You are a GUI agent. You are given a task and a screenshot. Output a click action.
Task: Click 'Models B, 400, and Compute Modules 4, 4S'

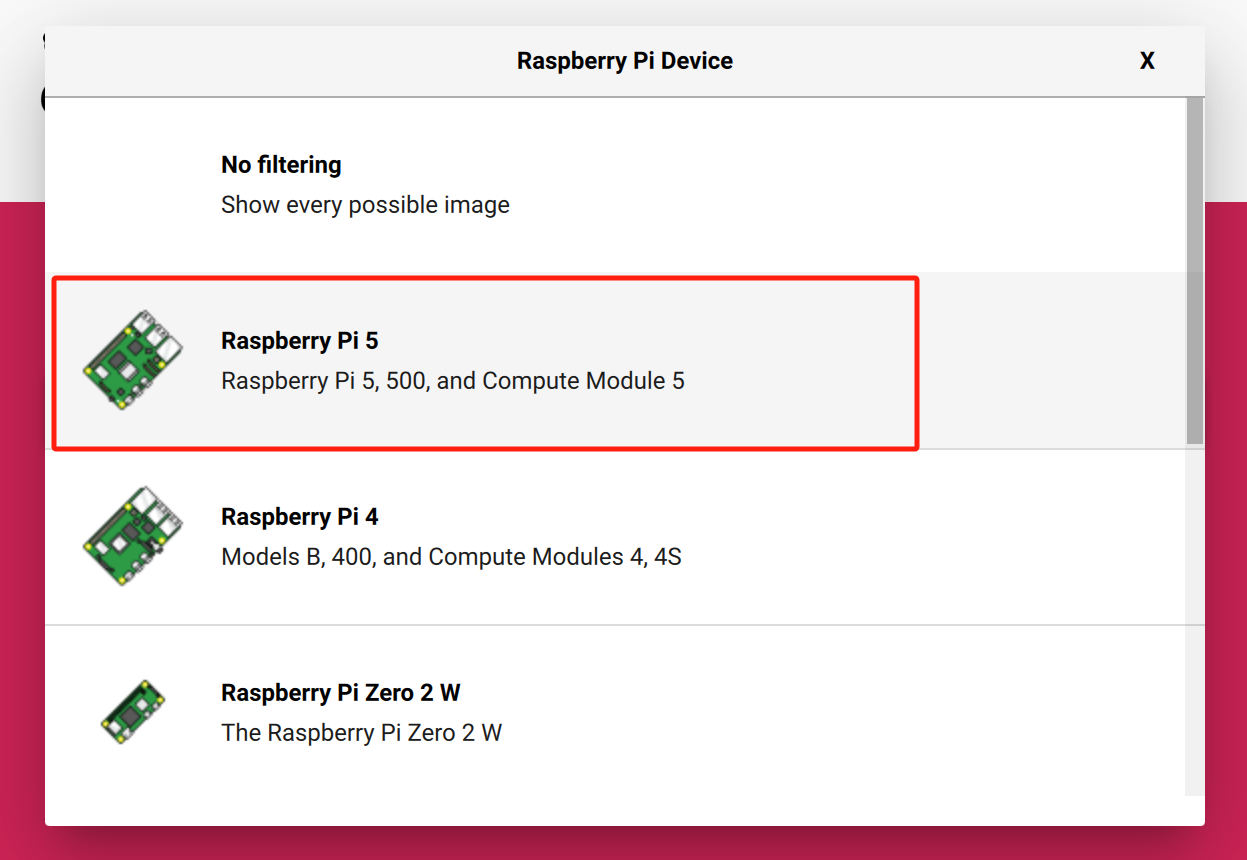pyautogui.click(x=451, y=557)
